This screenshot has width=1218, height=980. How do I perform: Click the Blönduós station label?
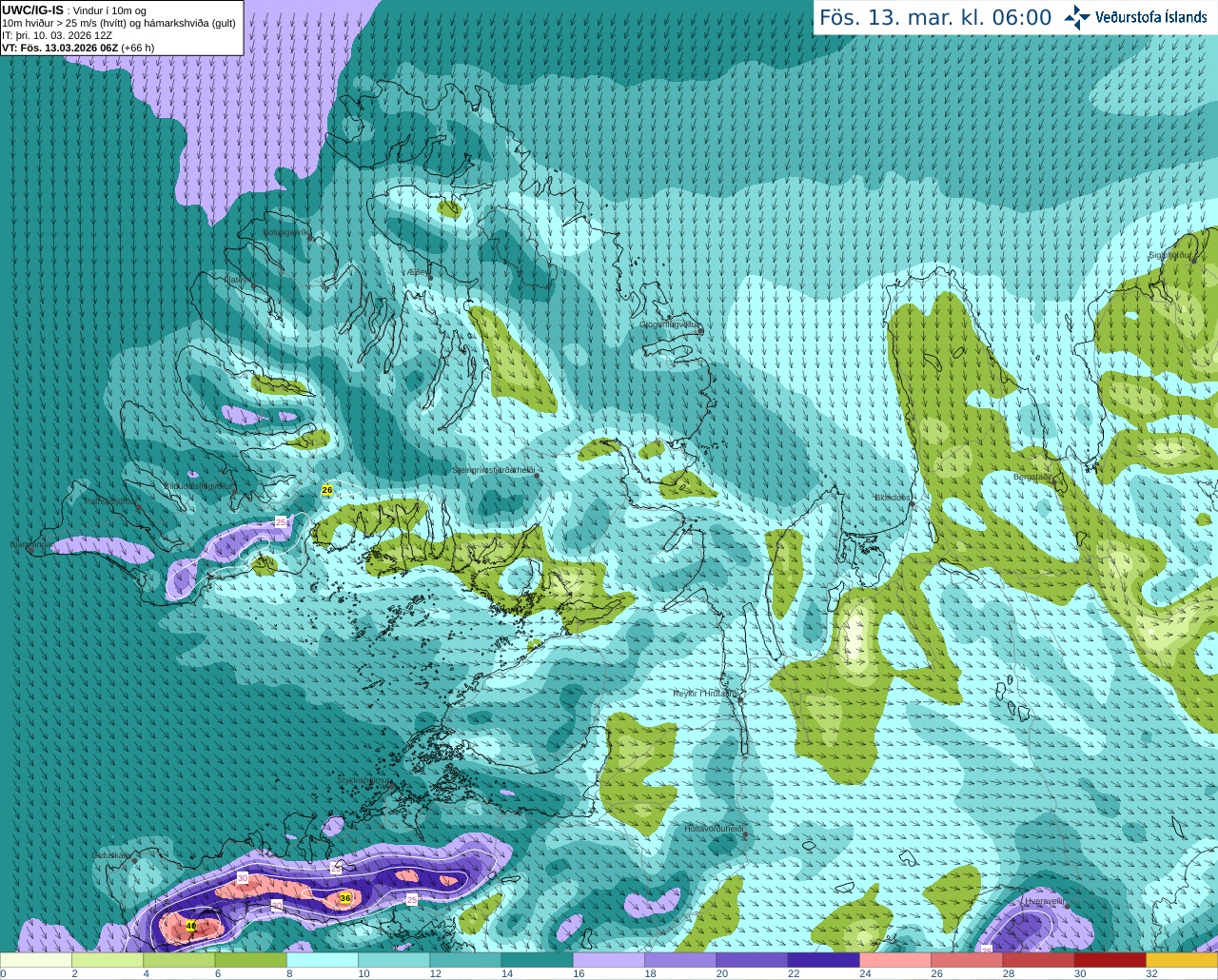point(893,498)
